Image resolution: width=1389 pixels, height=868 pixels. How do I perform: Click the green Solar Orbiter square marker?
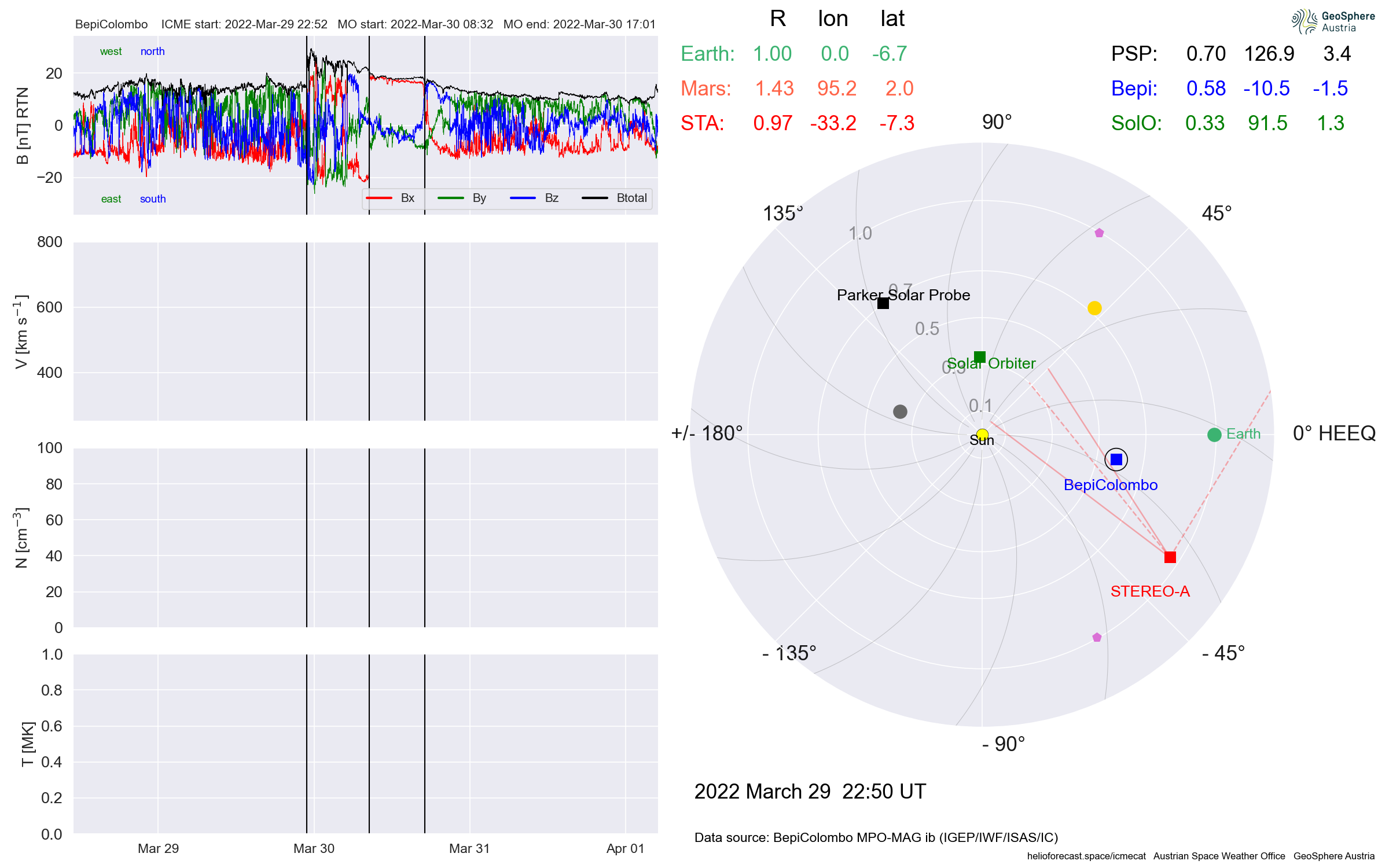click(980, 357)
